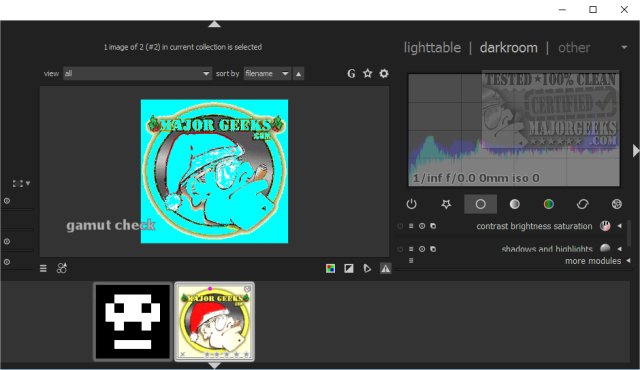Select the black skull filmstrip thumbnail

click(x=133, y=321)
